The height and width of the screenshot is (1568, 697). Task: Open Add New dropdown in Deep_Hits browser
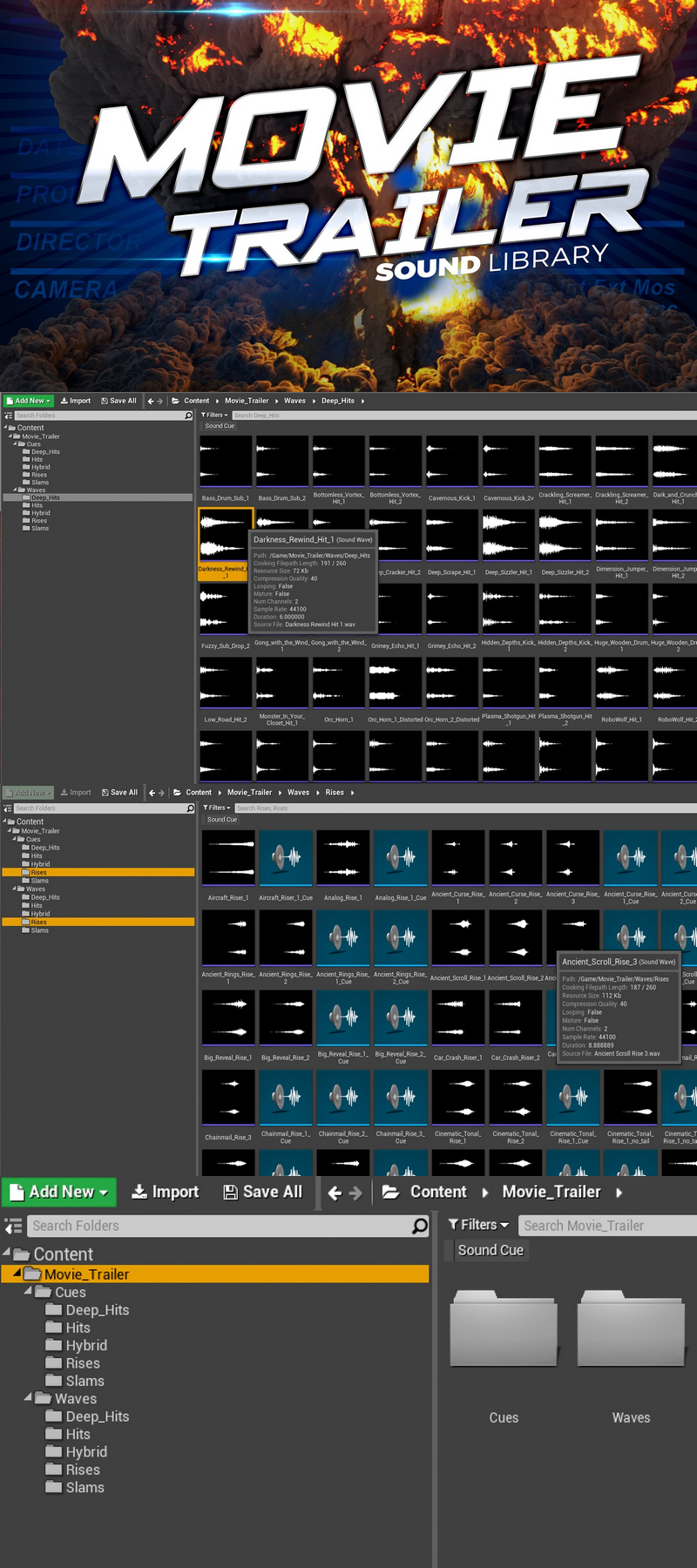click(x=29, y=401)
